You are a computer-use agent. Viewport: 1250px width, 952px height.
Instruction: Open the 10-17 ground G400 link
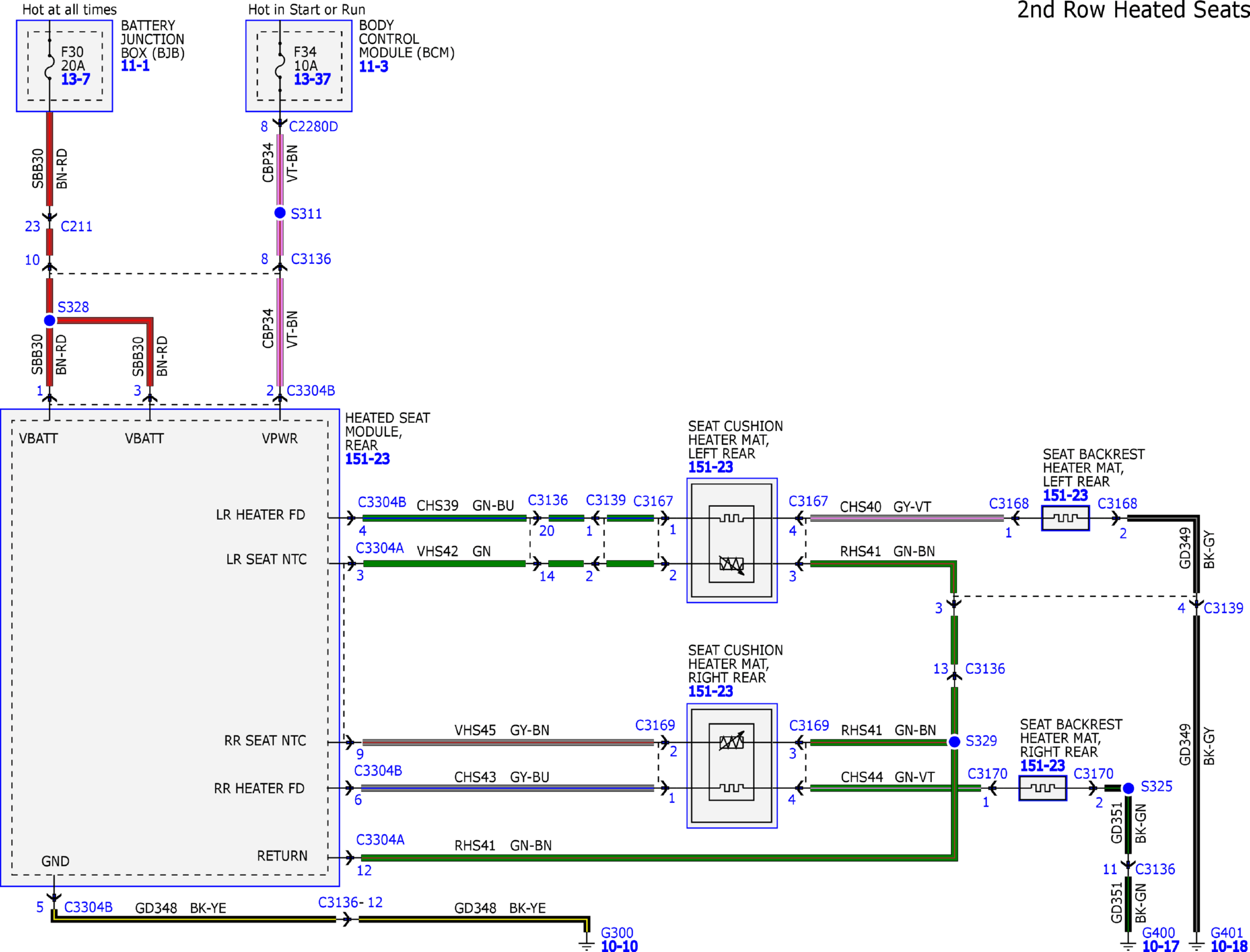click(1160, 946)
